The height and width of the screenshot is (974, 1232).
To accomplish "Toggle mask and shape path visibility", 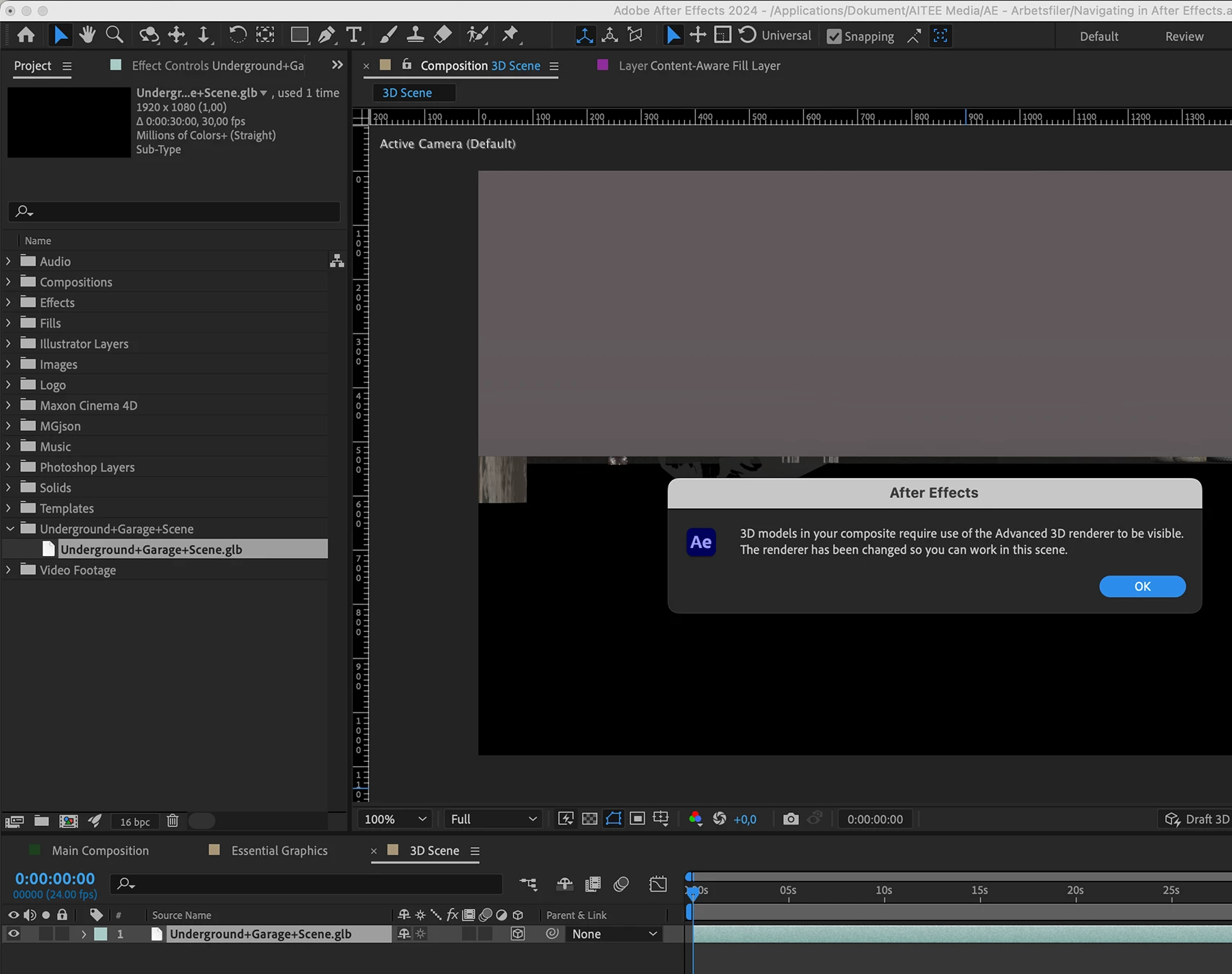I will point(613,819).
